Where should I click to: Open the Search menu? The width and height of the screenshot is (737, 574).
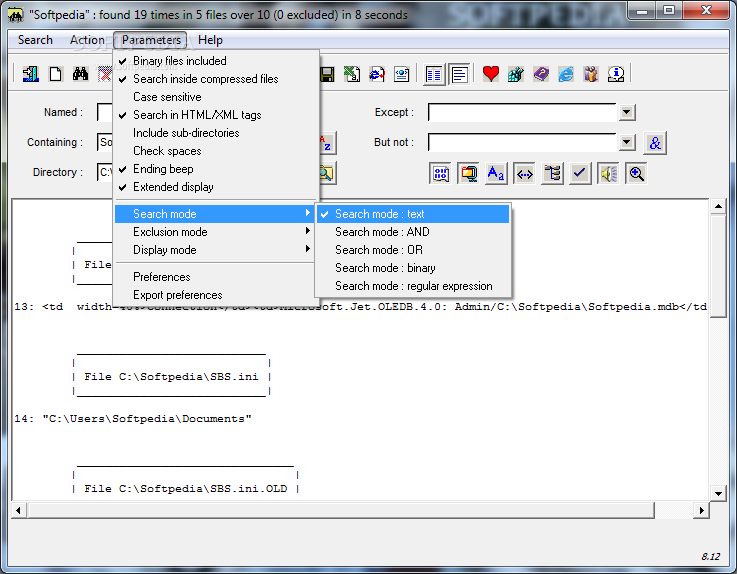click(x=35, y=40)
